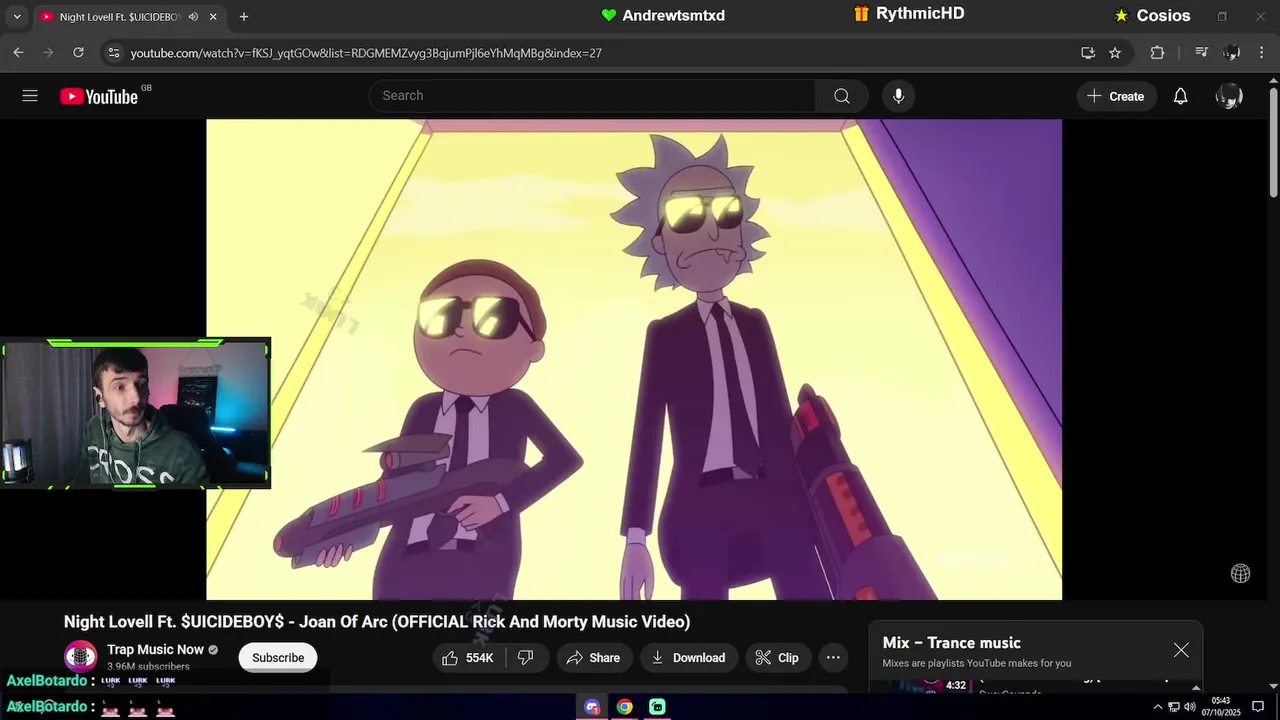The height and width of the screenshot is (720, 1280).
Task: Go to the YouTube home logo
Action: tap(98, 96)
